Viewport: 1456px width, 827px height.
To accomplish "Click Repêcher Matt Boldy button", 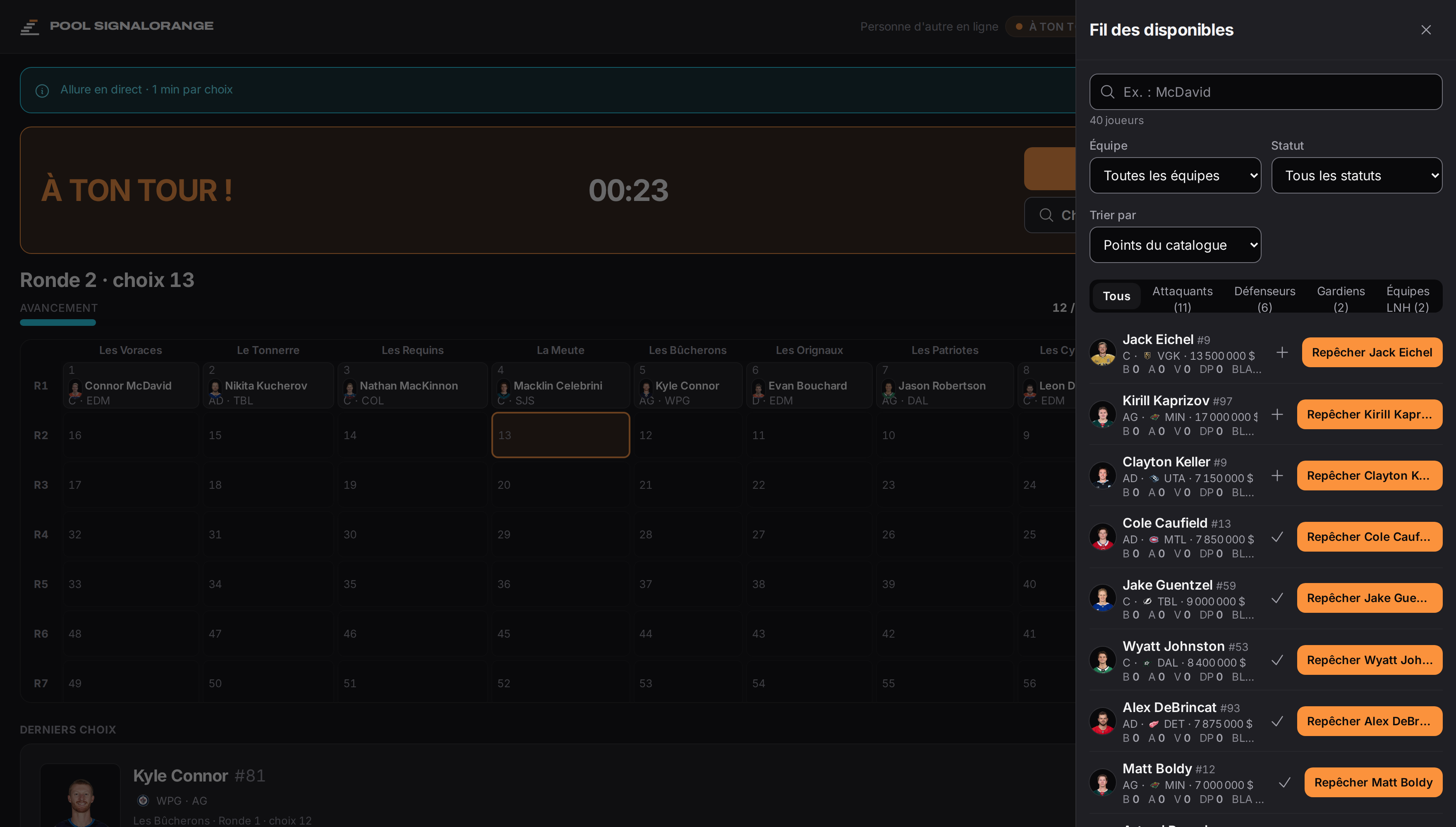I will (x=1373, y=783).
